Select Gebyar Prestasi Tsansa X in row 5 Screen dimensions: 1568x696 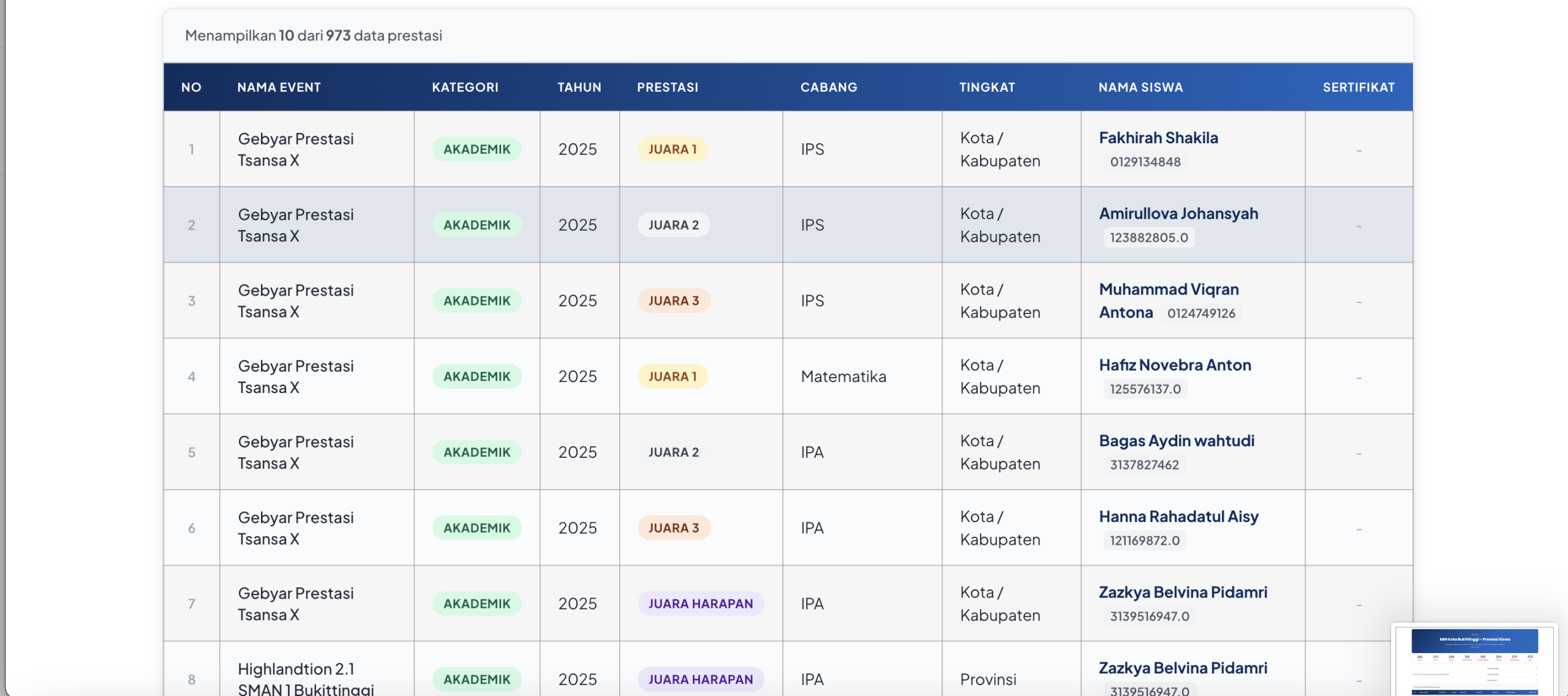(x=296, y=452)
